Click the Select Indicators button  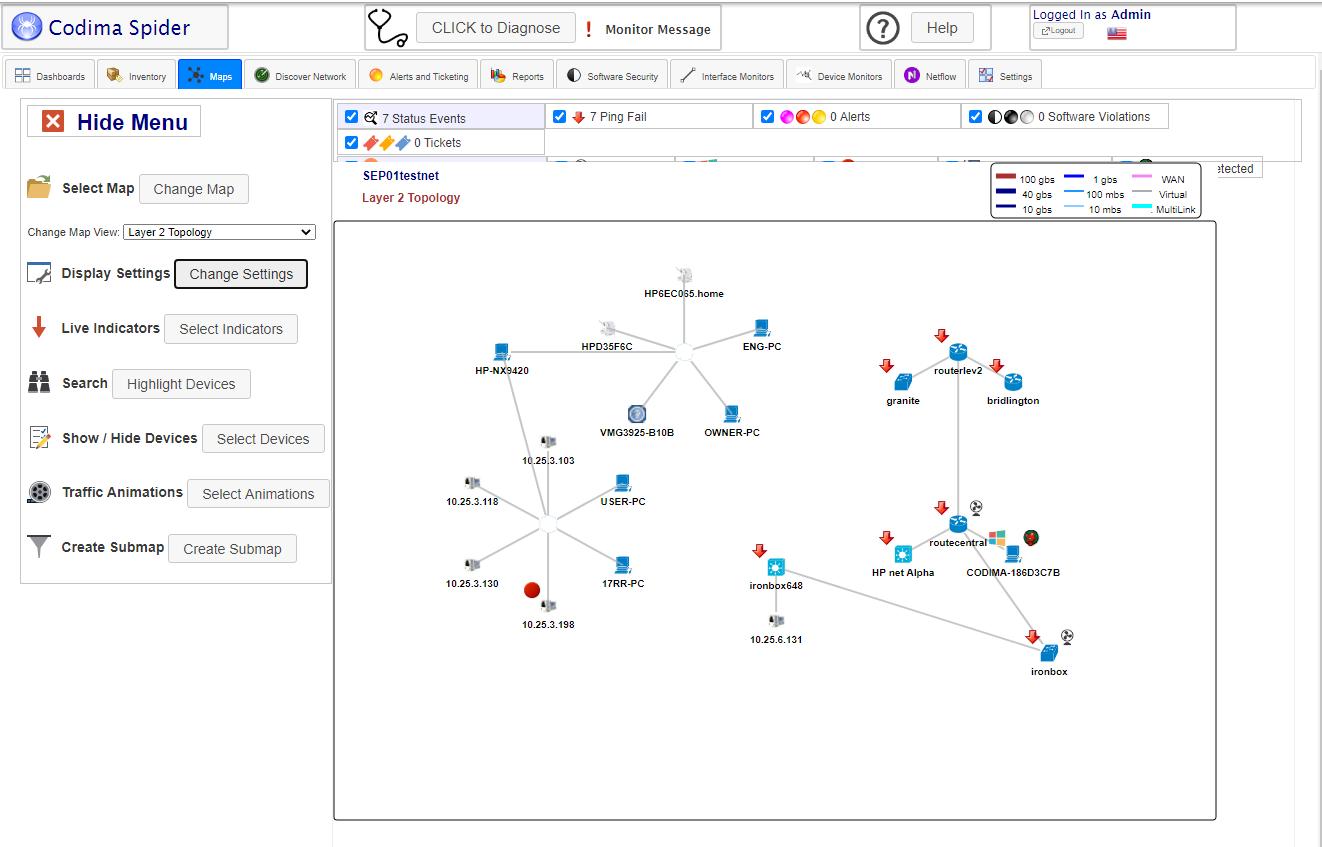click(231, 329)
